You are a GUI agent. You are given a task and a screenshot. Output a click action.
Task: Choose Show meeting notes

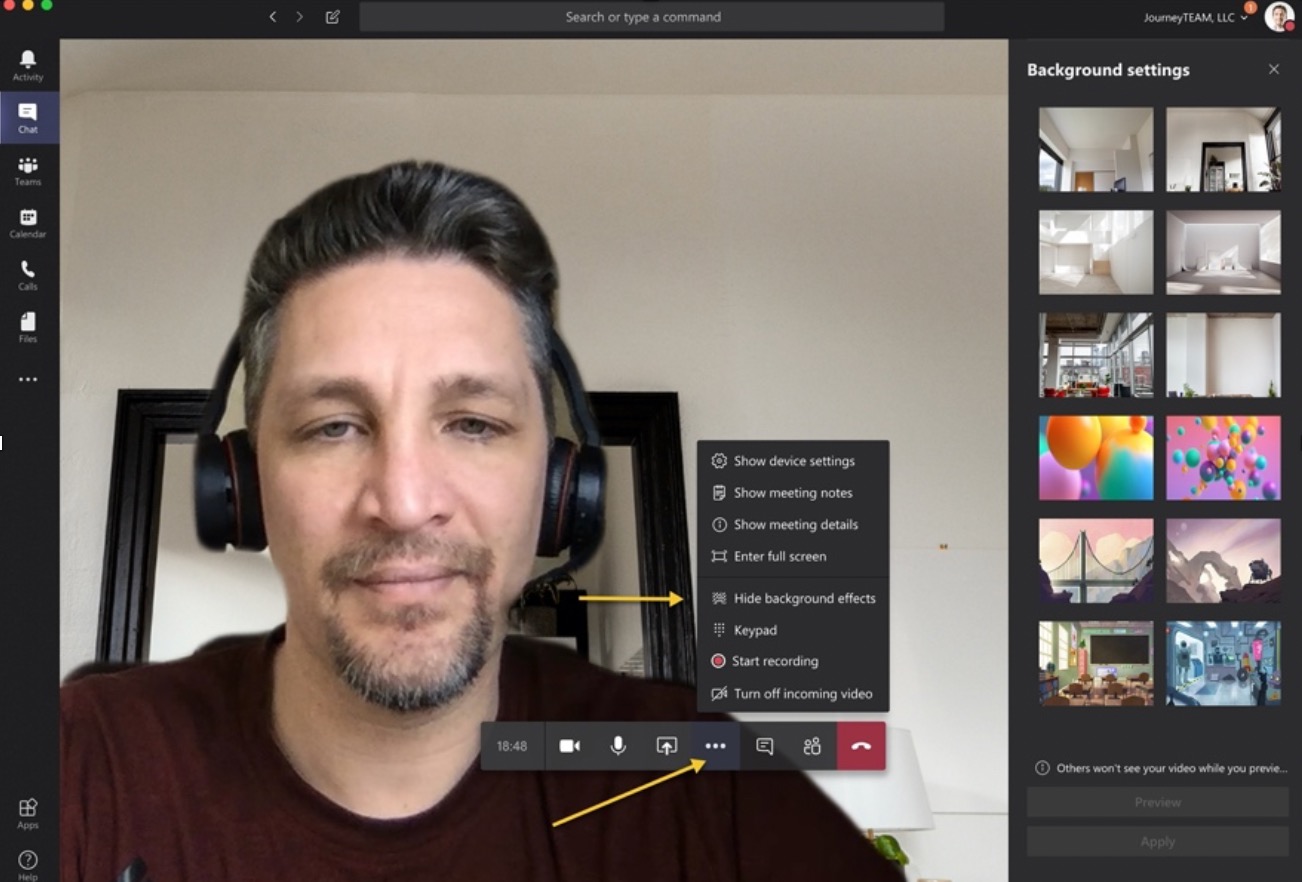pyautogui.click(x=793, y=493)
